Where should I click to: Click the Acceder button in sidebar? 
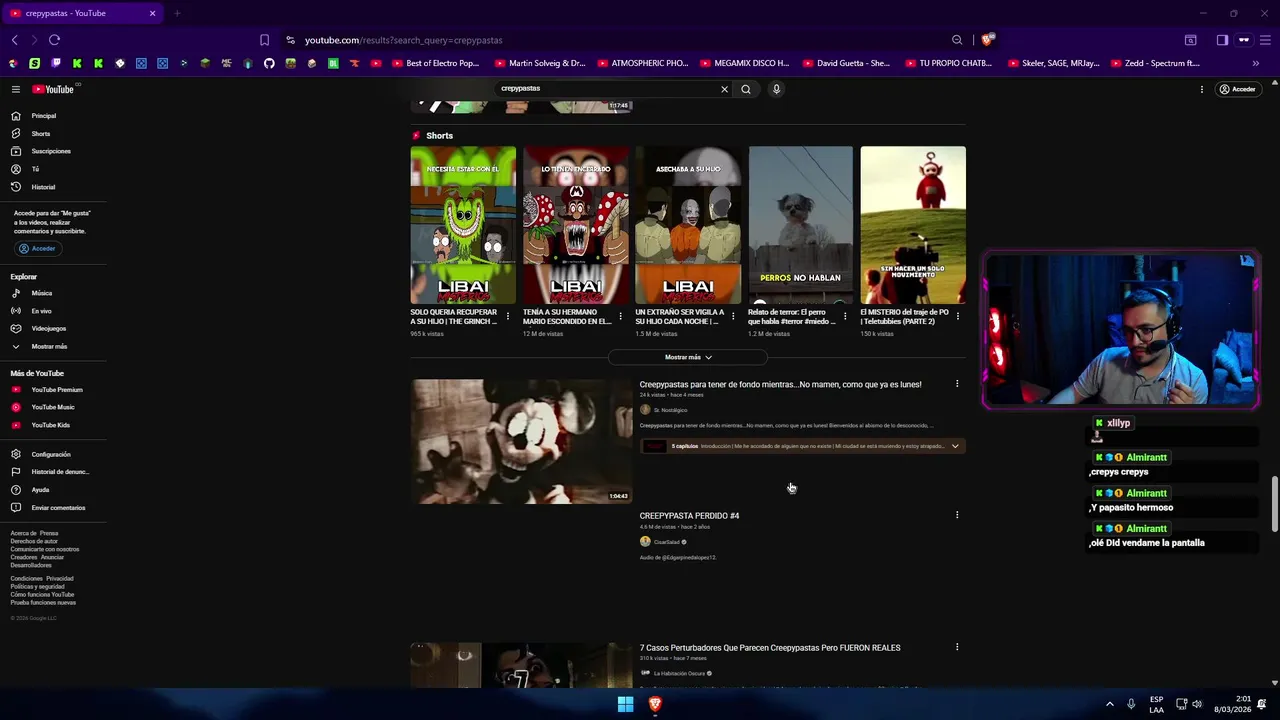37,248
